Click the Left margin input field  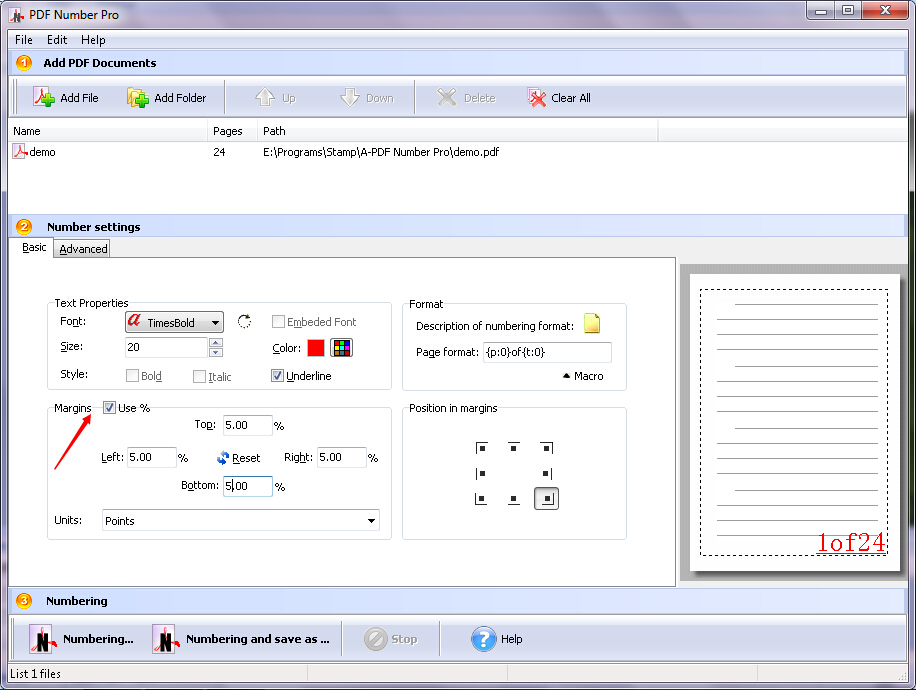tap(152, 457)
